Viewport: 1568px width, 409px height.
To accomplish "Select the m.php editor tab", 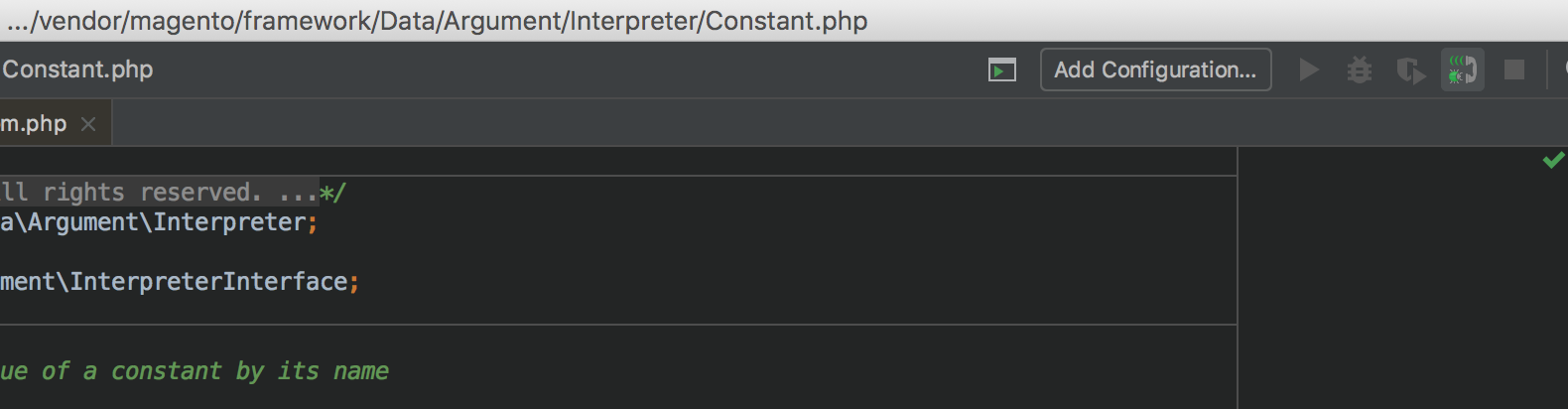I will [x=34, y=124].
